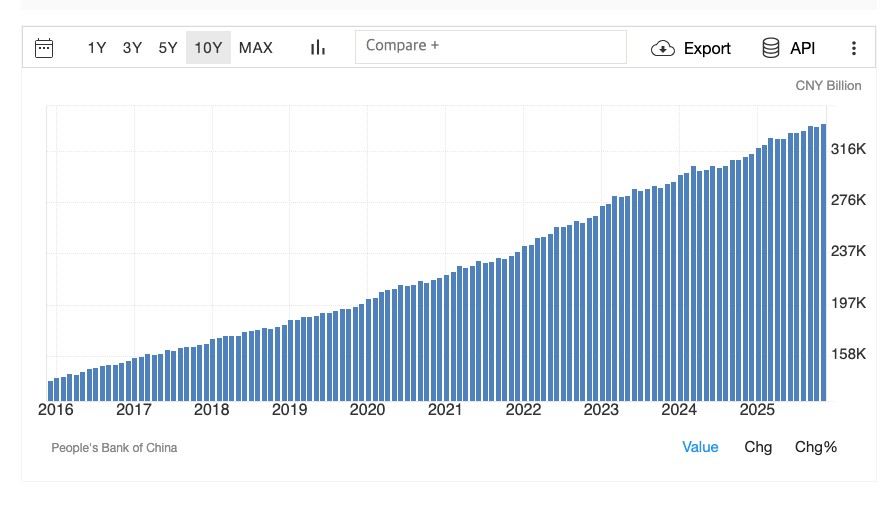
Task: Open the chart type bar icon
Action: [318, 47]
